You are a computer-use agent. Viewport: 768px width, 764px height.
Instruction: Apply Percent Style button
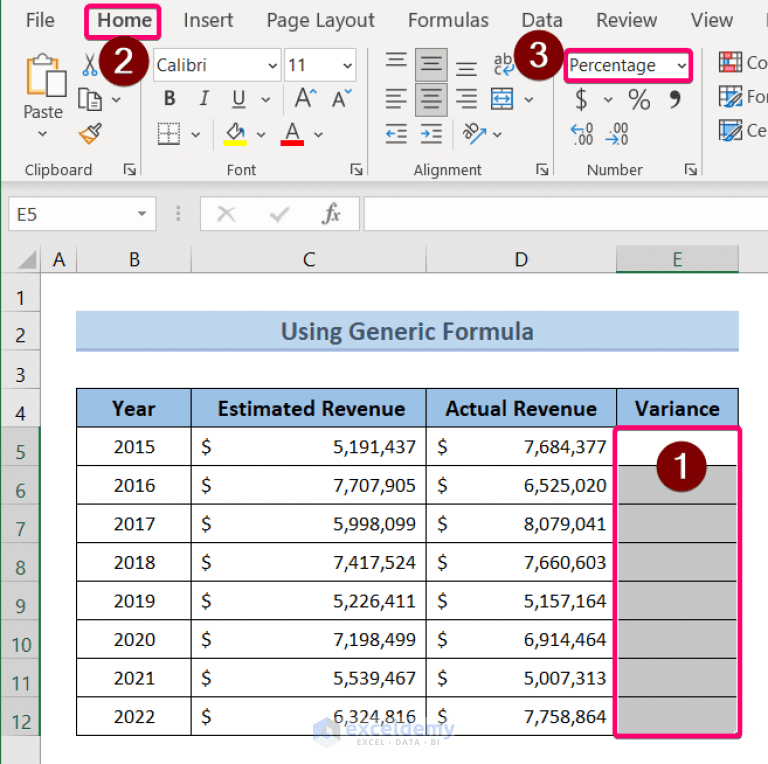[639, 99]
